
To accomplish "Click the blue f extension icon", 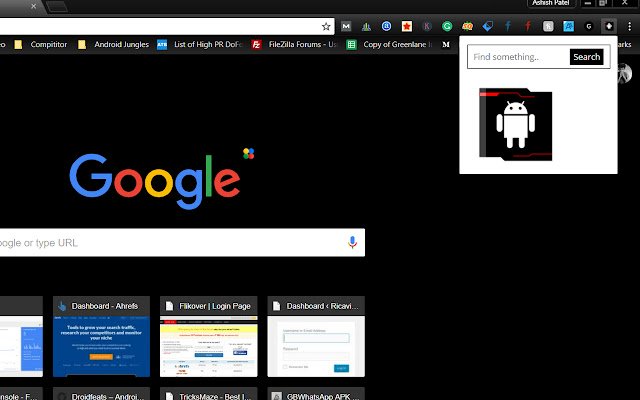I will pyautogui.click(x=508, y=27).
